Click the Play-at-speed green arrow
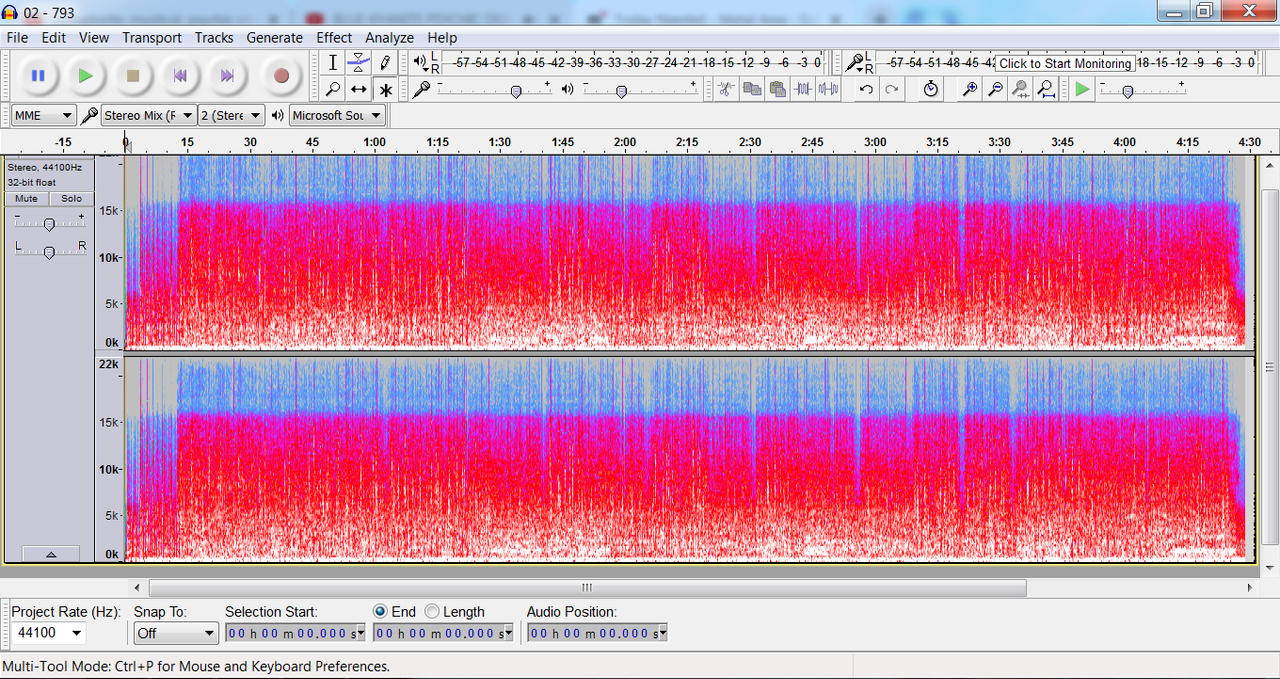 (1083, 89)
